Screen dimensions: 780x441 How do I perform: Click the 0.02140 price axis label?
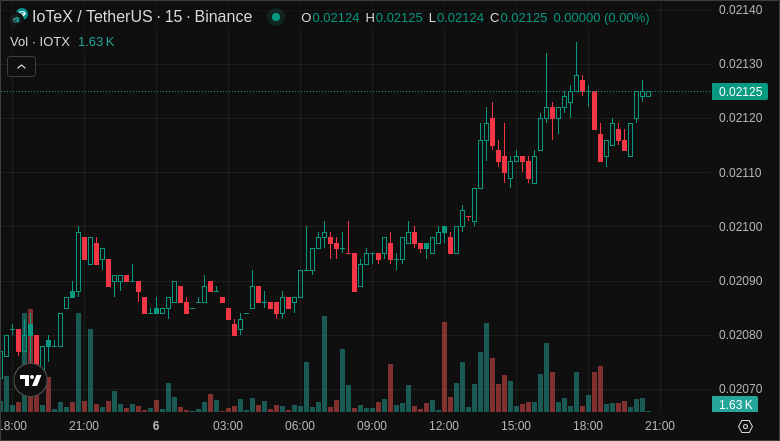740,9
